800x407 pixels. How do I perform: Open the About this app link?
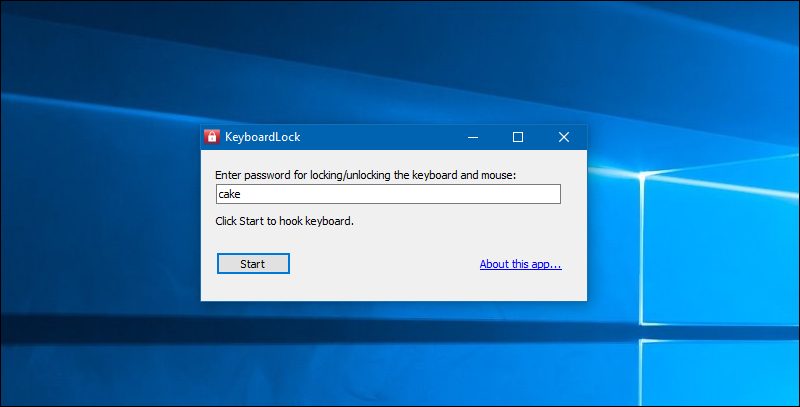520,264
